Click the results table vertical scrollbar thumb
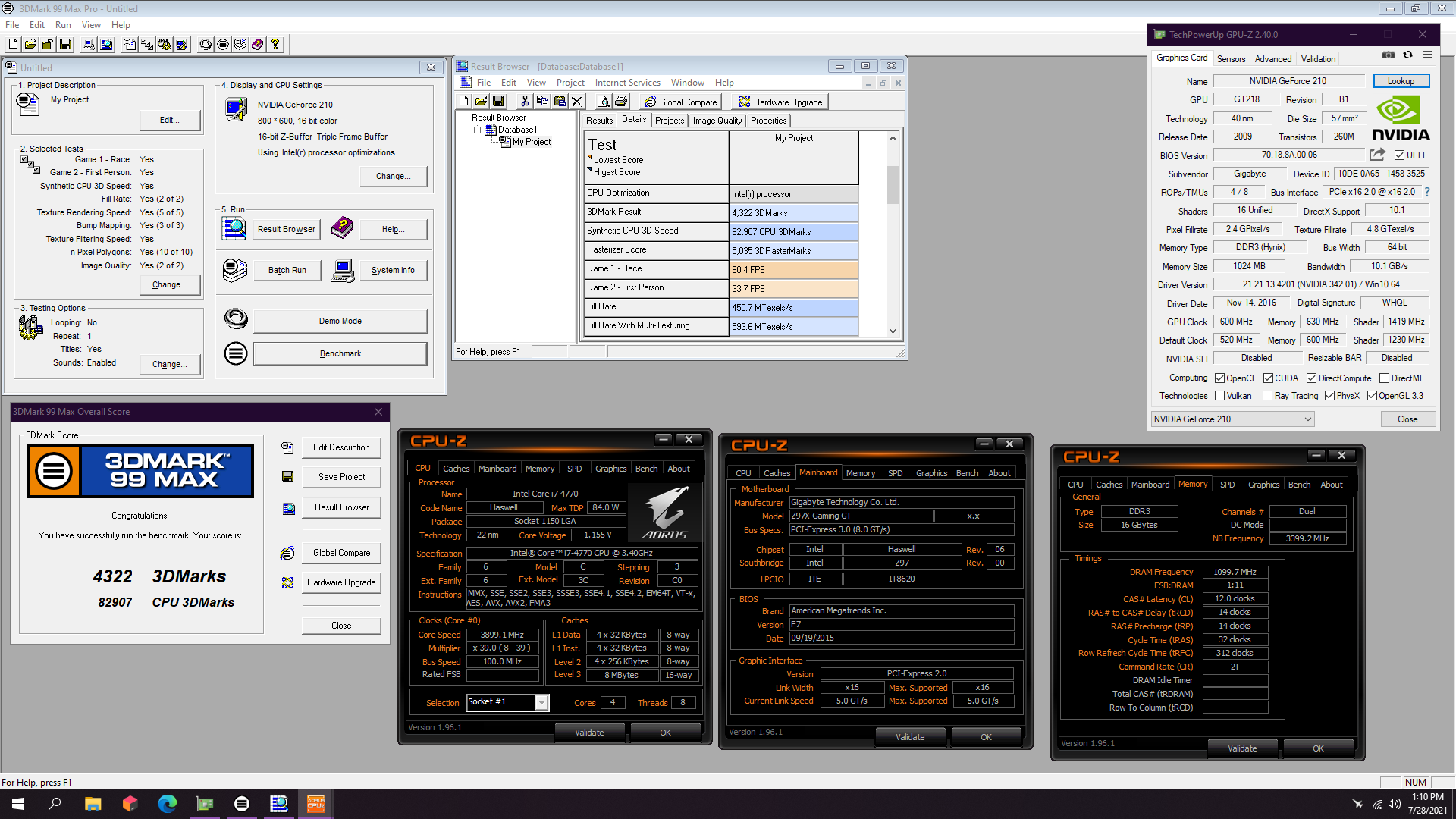Image resolution: width=1456 pixels, height=819 pixels. pos(893,185)
